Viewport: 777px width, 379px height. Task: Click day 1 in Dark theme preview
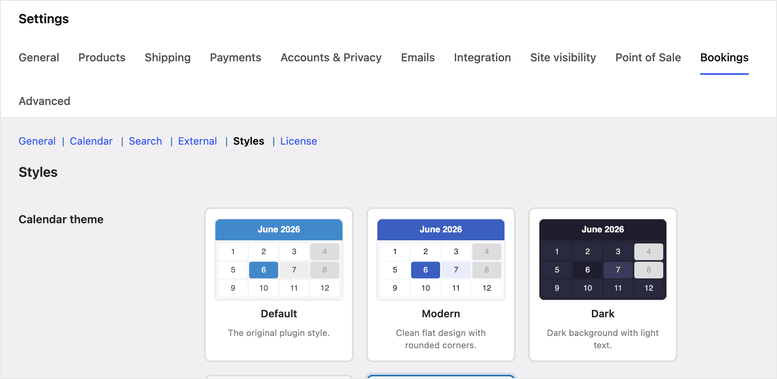coord(556,252)
